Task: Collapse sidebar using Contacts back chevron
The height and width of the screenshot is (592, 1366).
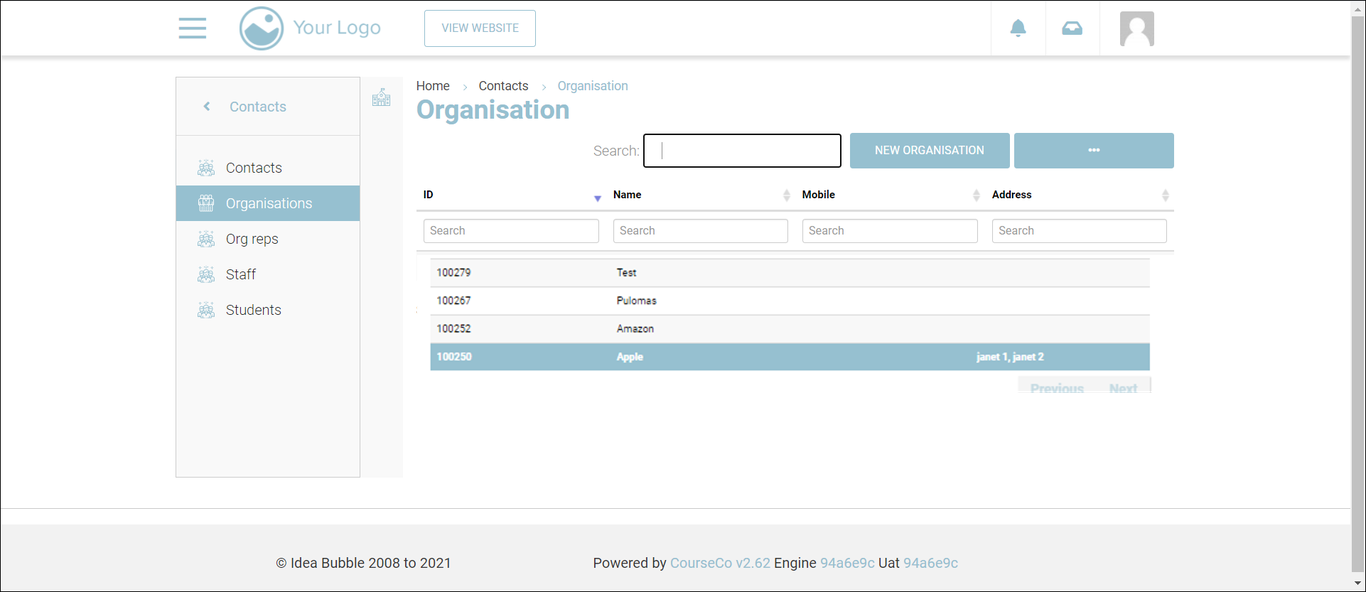Action: click(207, 107)
